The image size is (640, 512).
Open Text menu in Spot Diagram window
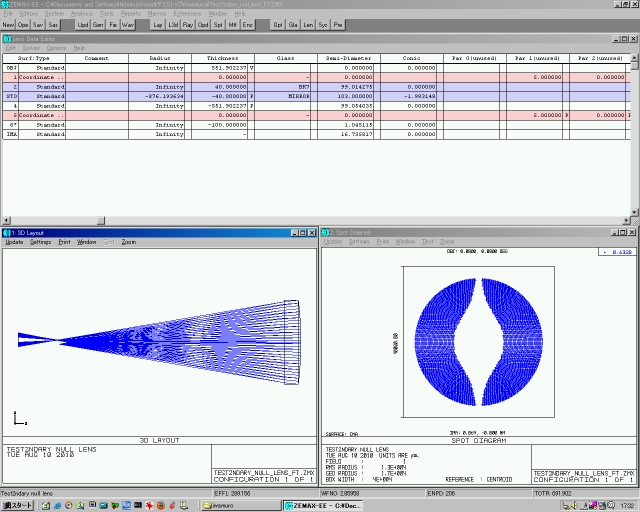(x=427, y=242)
